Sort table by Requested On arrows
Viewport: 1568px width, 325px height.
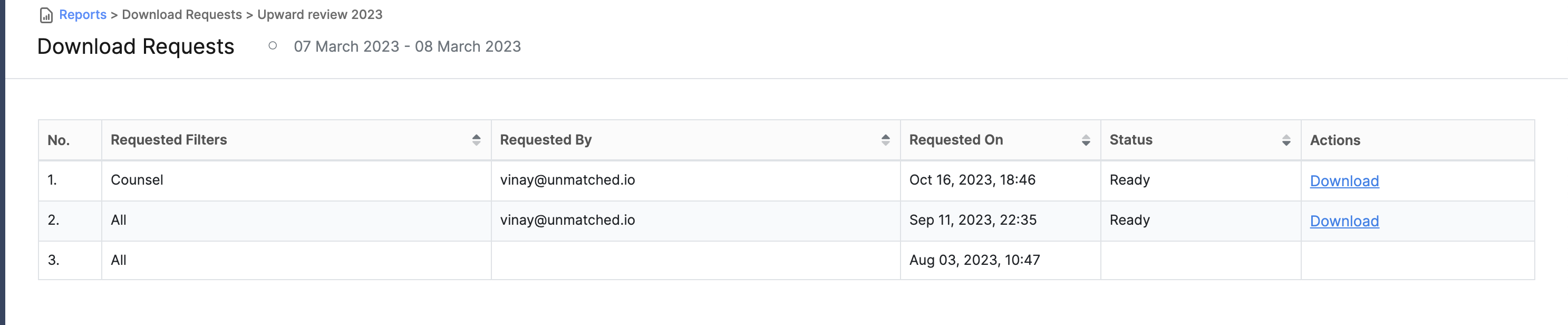click(x=1085, y=140)
